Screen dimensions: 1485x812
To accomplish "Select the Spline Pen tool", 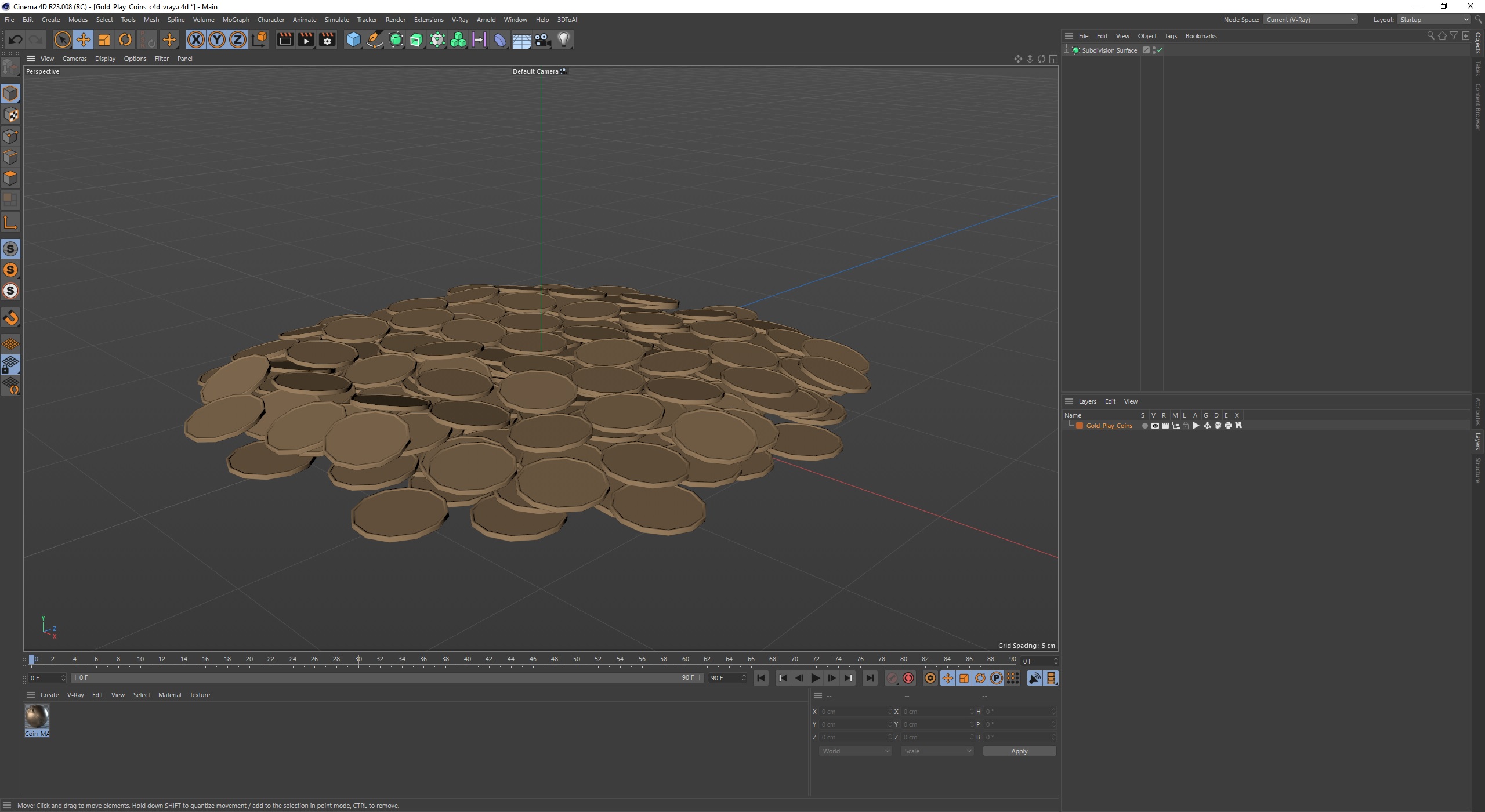I will click(375, 39).
